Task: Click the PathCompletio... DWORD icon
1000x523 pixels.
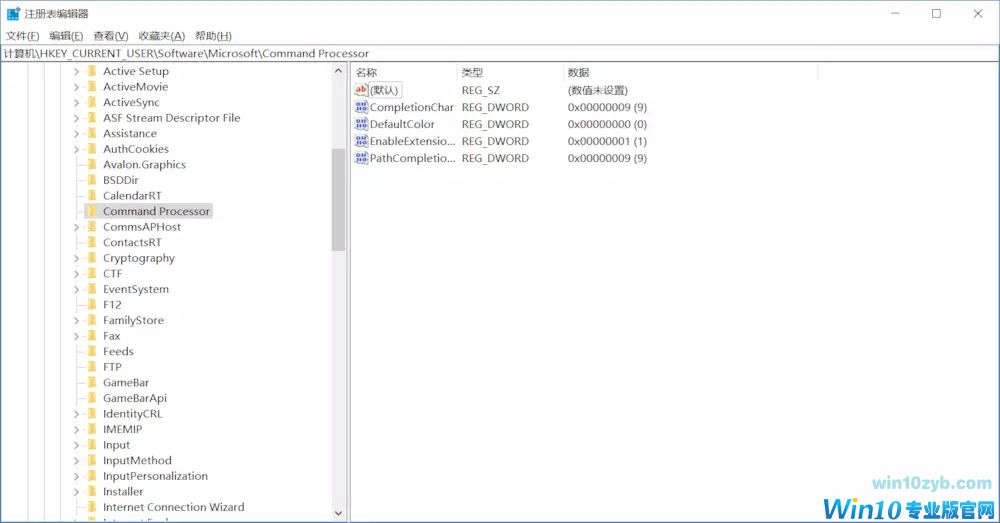Action: [x=361, y=158]
